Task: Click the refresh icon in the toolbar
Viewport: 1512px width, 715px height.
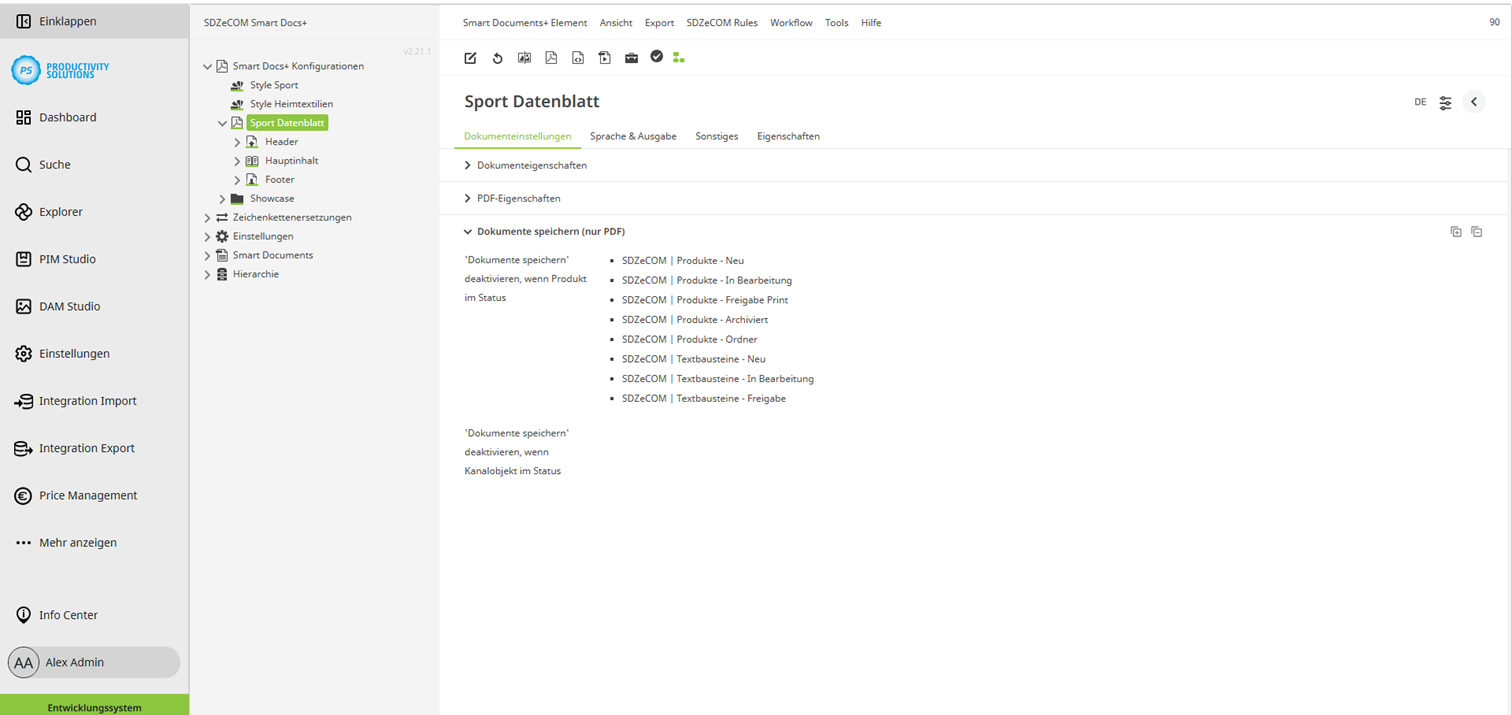Action: pyautogui.click(x=497, y=58)
